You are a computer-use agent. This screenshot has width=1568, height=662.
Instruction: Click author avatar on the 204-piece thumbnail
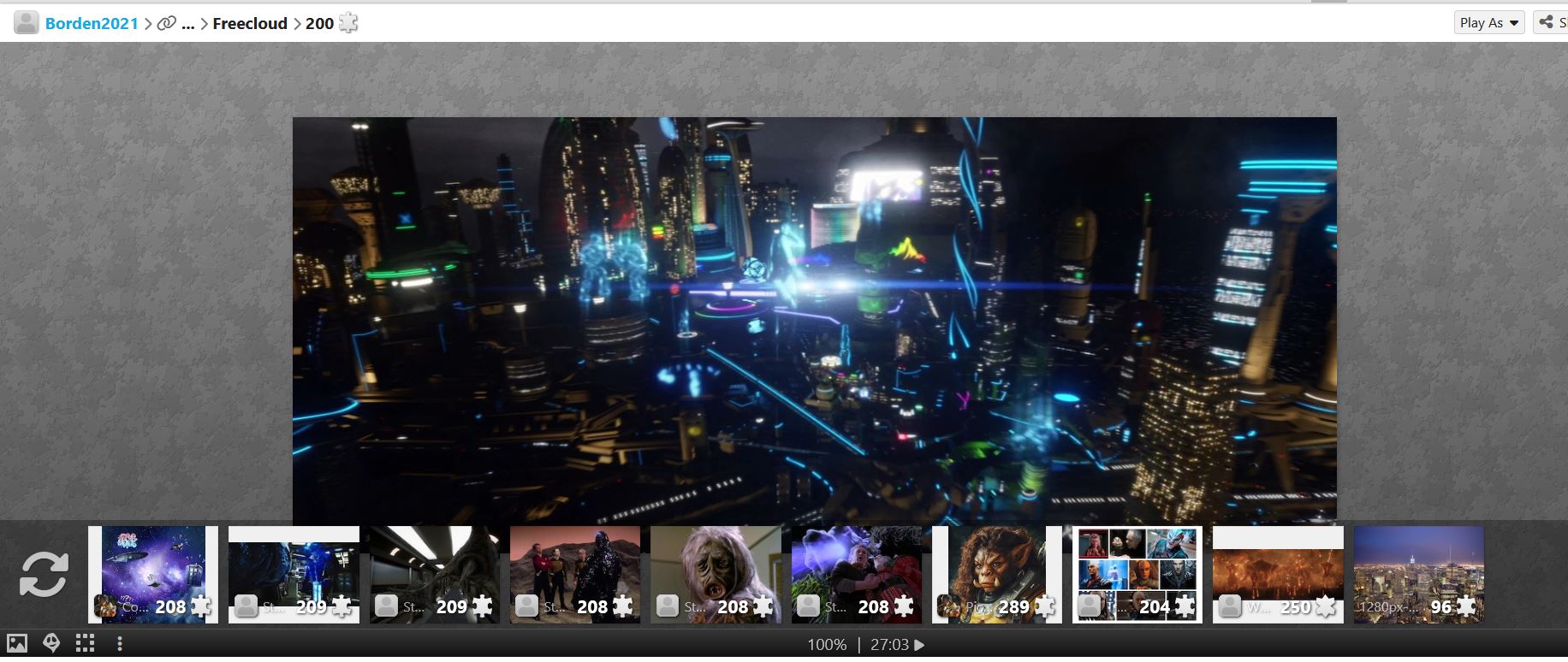[1089, 606]
